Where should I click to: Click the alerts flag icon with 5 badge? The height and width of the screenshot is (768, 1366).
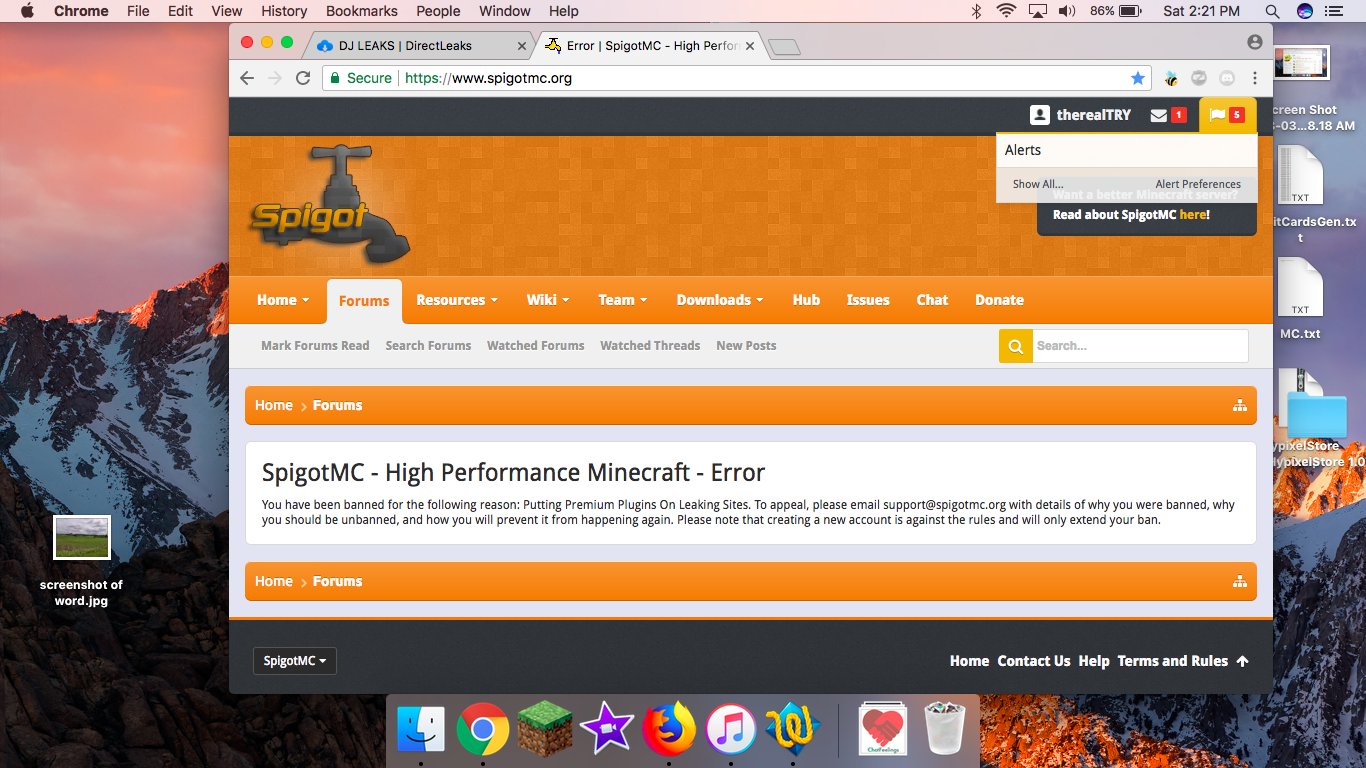tap(1227, 115)
